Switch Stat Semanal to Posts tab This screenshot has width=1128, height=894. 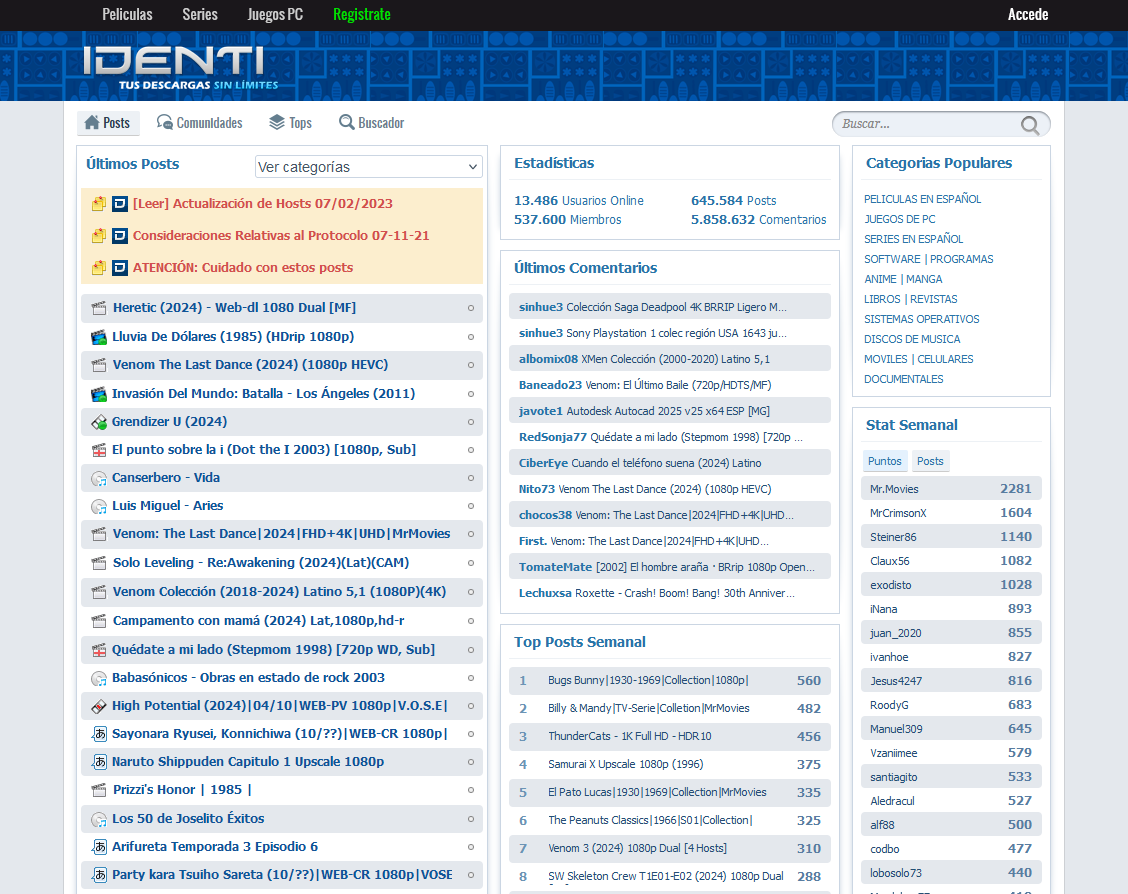click(930, 461)
